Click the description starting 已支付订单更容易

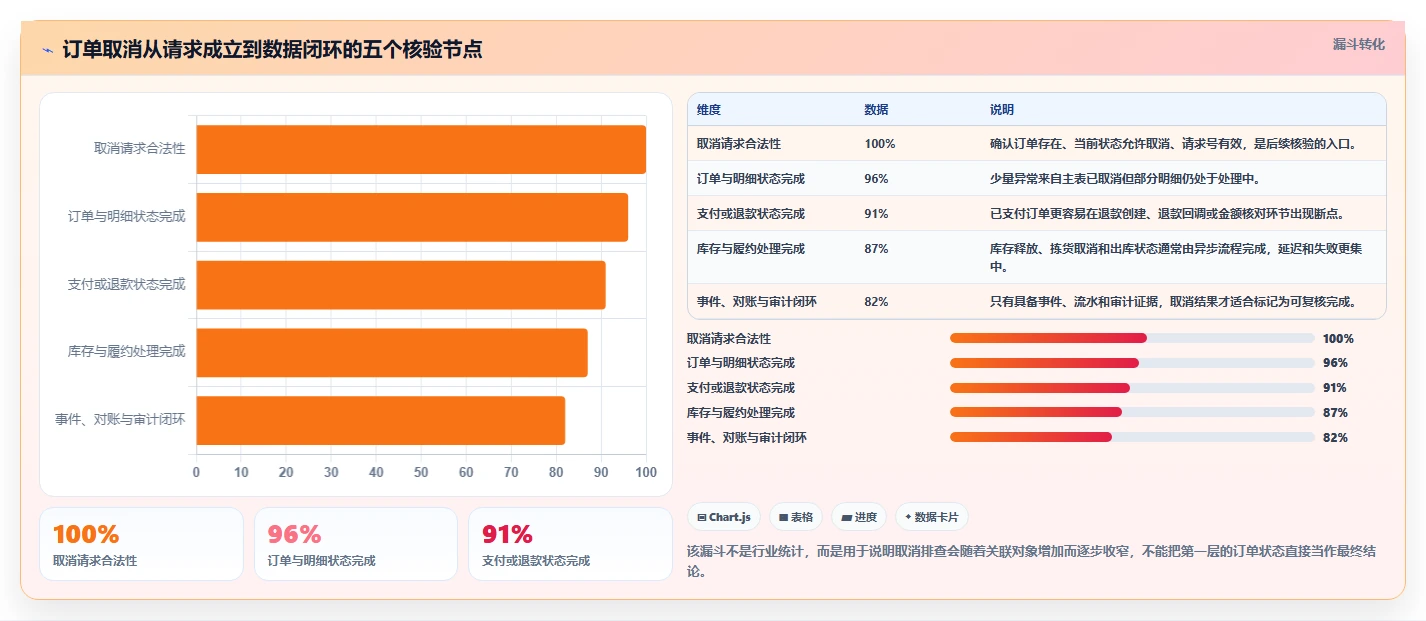(1167, 213)
